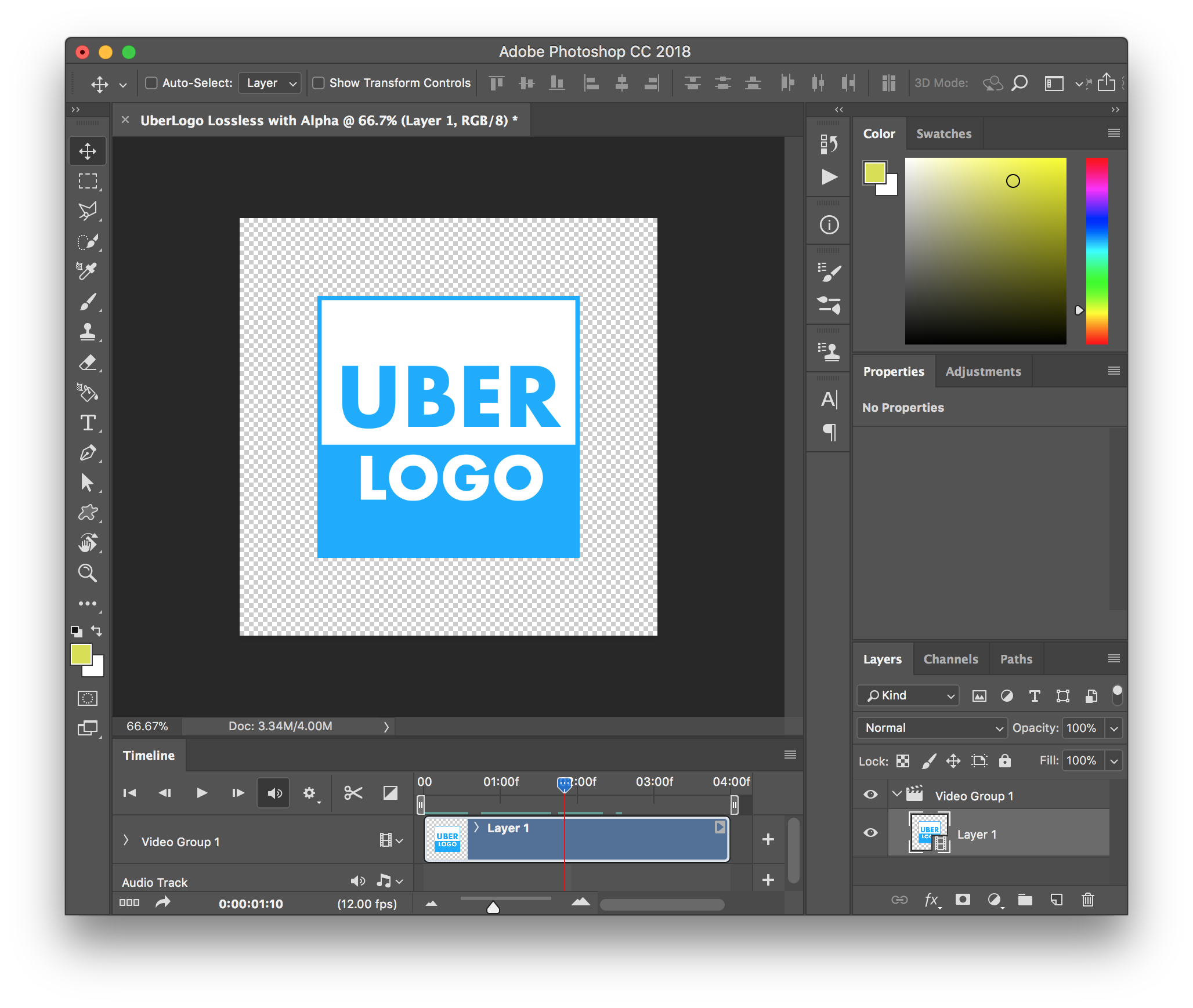Open the Kind layer filter dropdown

(x=908, y=695)
